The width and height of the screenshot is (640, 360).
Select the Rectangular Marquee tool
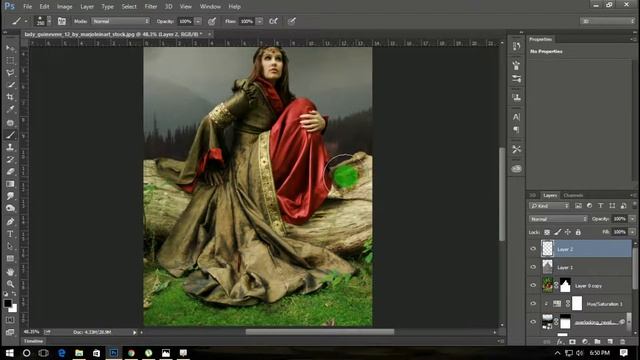tap(10, 60)
